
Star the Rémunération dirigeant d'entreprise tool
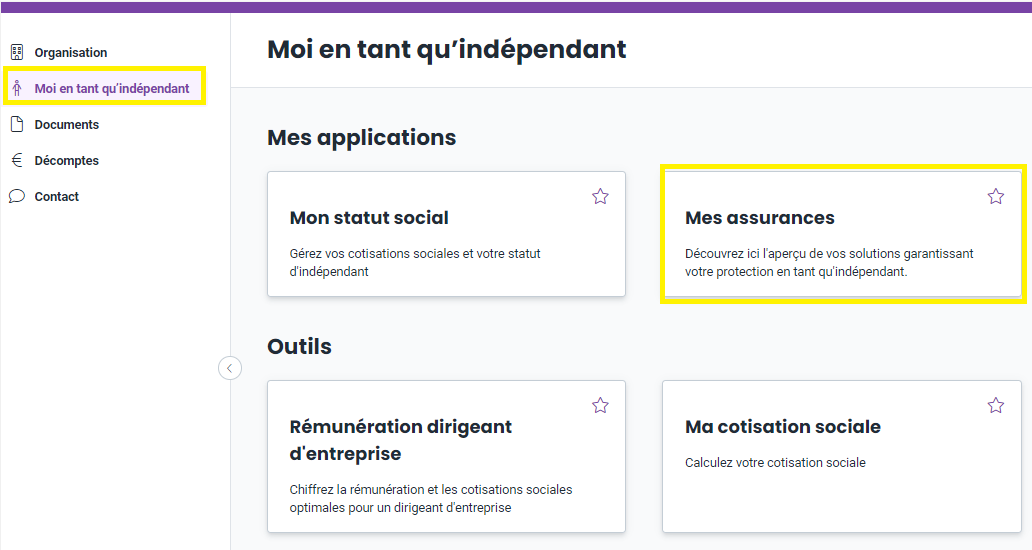point(600,405)
